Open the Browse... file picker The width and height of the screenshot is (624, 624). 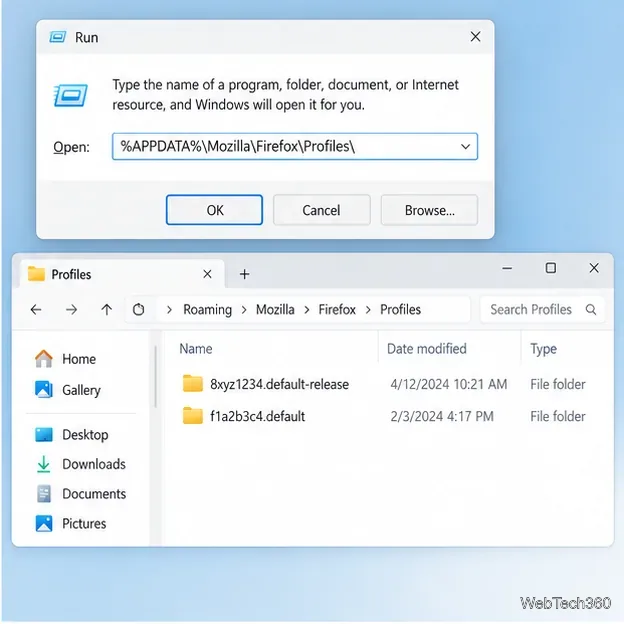[x=429, y=210]
